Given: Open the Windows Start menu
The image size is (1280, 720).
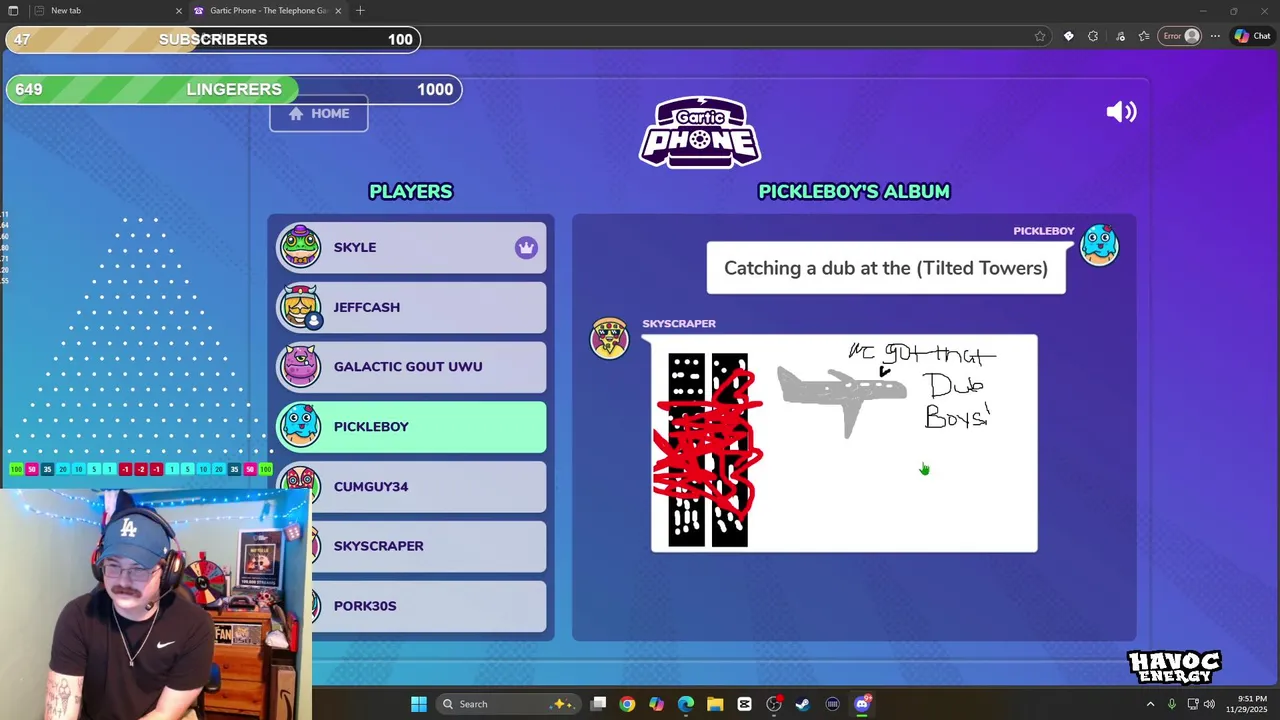Looking at the screenshot, I should point(419,704).
